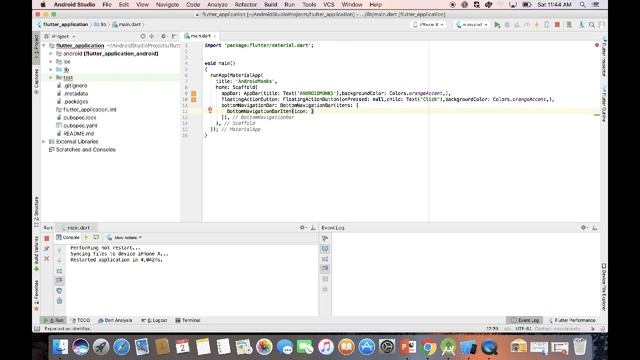Click the yellow warning stripe on editor scrollbar
Screen dimensions: 640x360
click(x=597, y=115)
